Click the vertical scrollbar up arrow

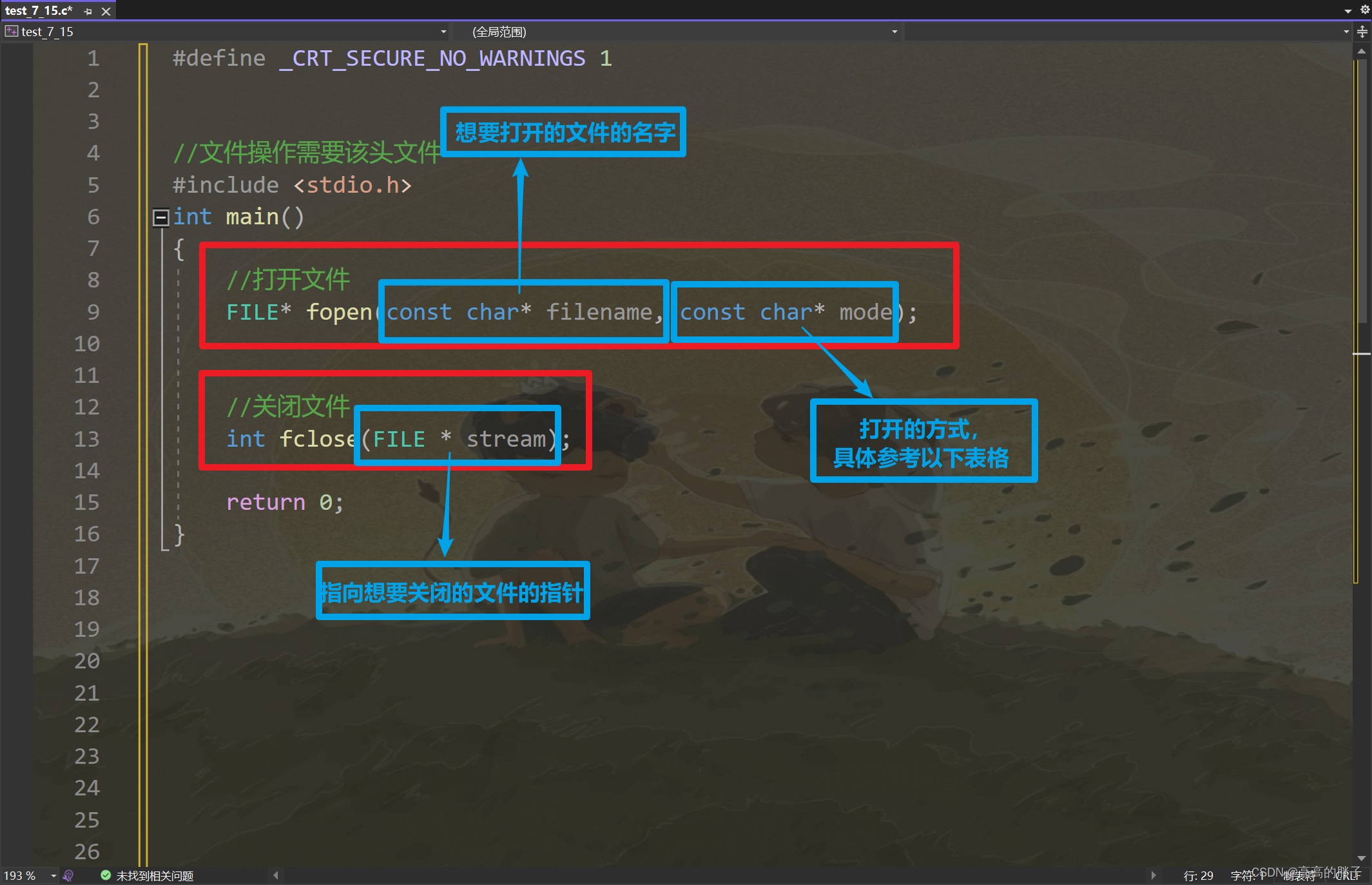pyautogui.click(x=1362, y=51)
